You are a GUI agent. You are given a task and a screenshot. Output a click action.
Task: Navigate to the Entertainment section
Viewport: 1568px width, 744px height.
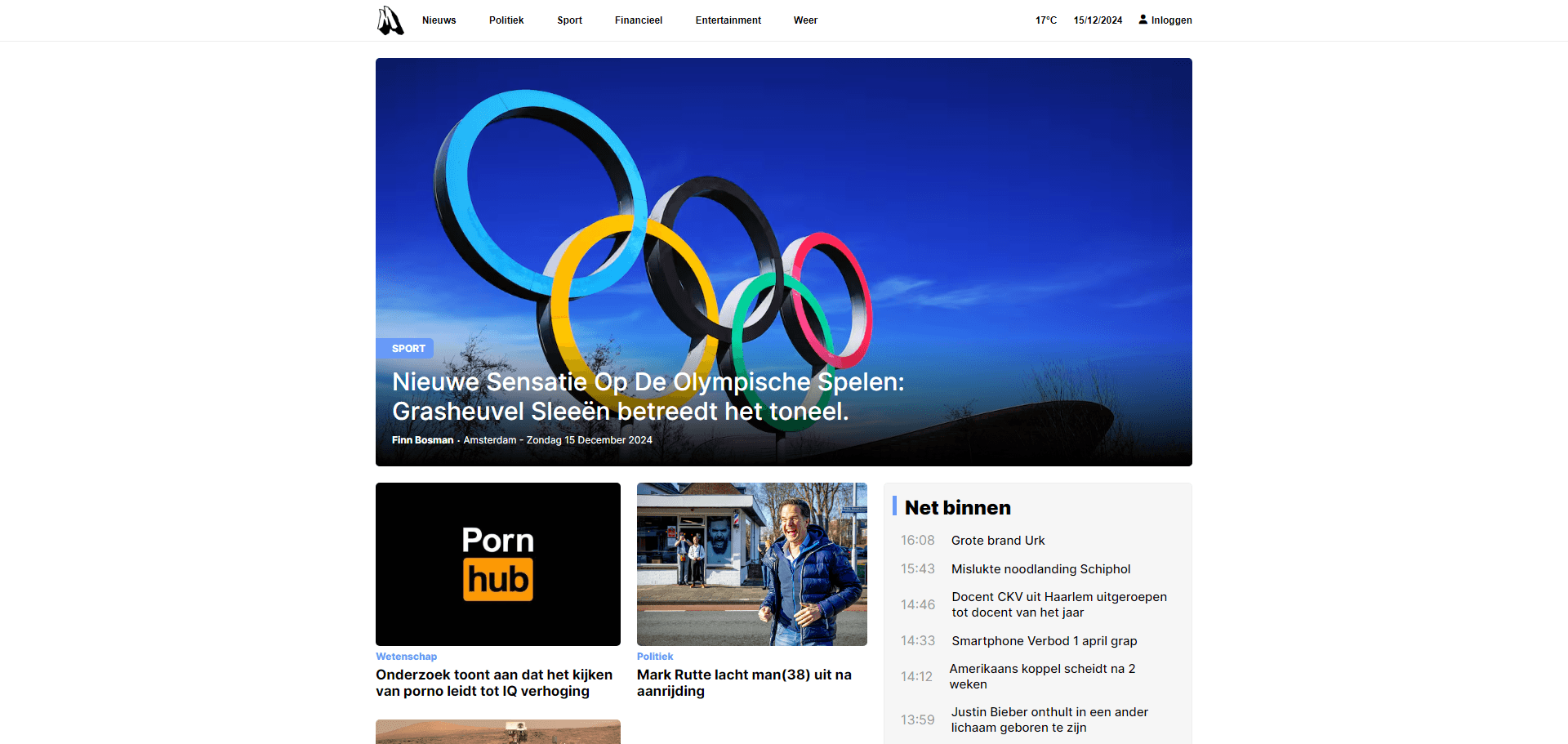(728, 20)
